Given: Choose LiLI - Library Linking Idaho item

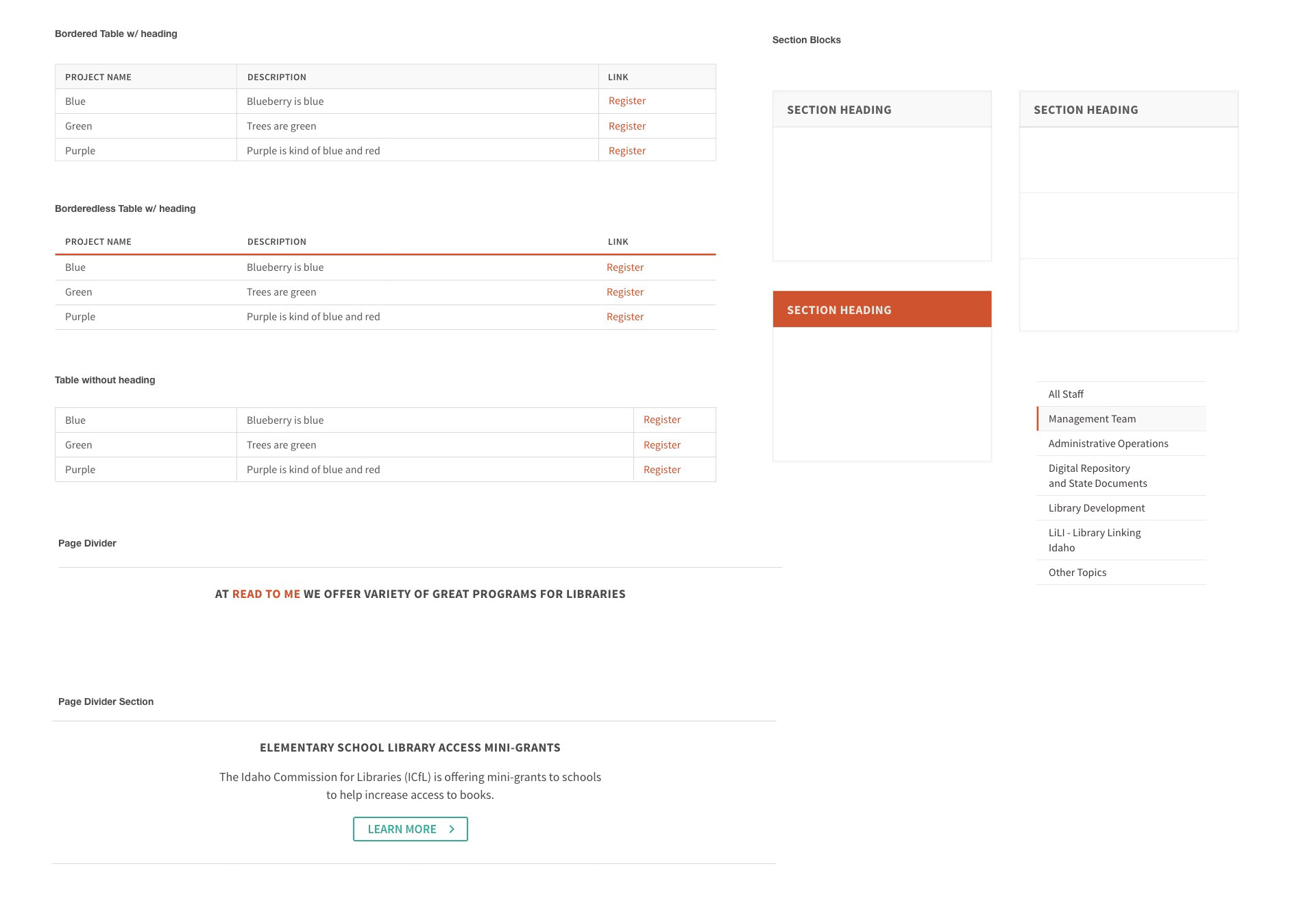Looking at the screenshot, I should tap(1121, 540).
